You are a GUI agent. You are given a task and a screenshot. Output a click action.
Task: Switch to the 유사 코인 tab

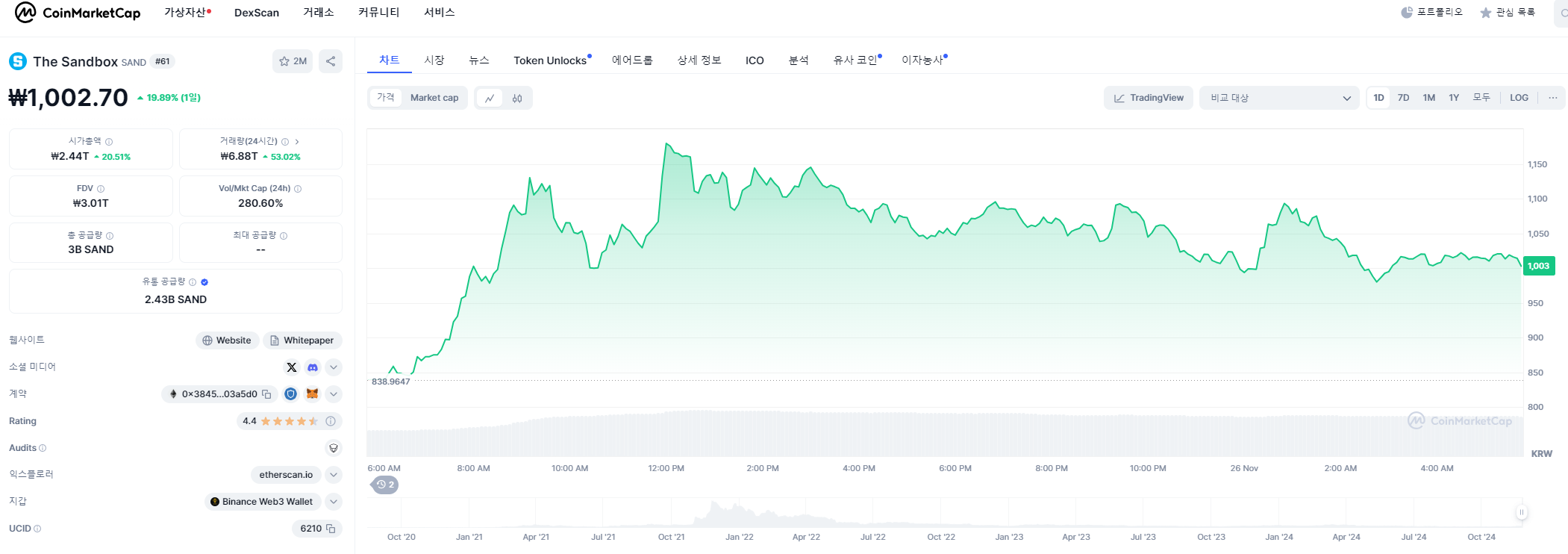coord(857,60)
